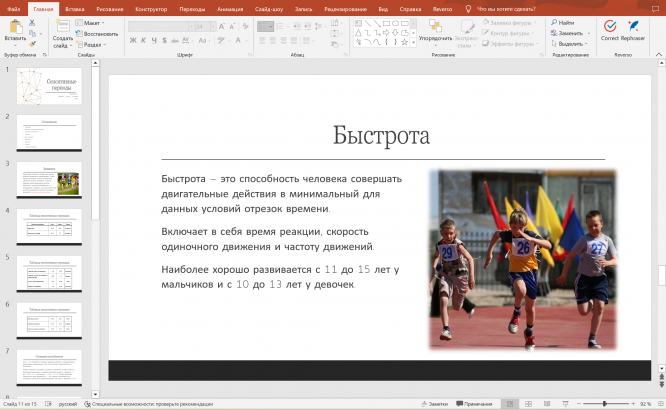This screenshot has height=410, width=666.
Task: Click the Create Slide (Создать слайд) icon
Action: (62, 27)
